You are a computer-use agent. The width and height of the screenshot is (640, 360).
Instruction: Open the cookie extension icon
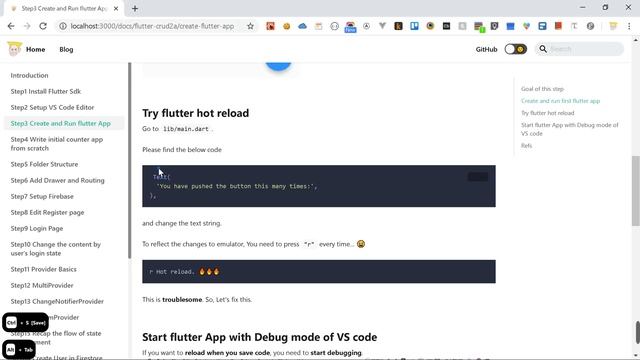point(287,26)
